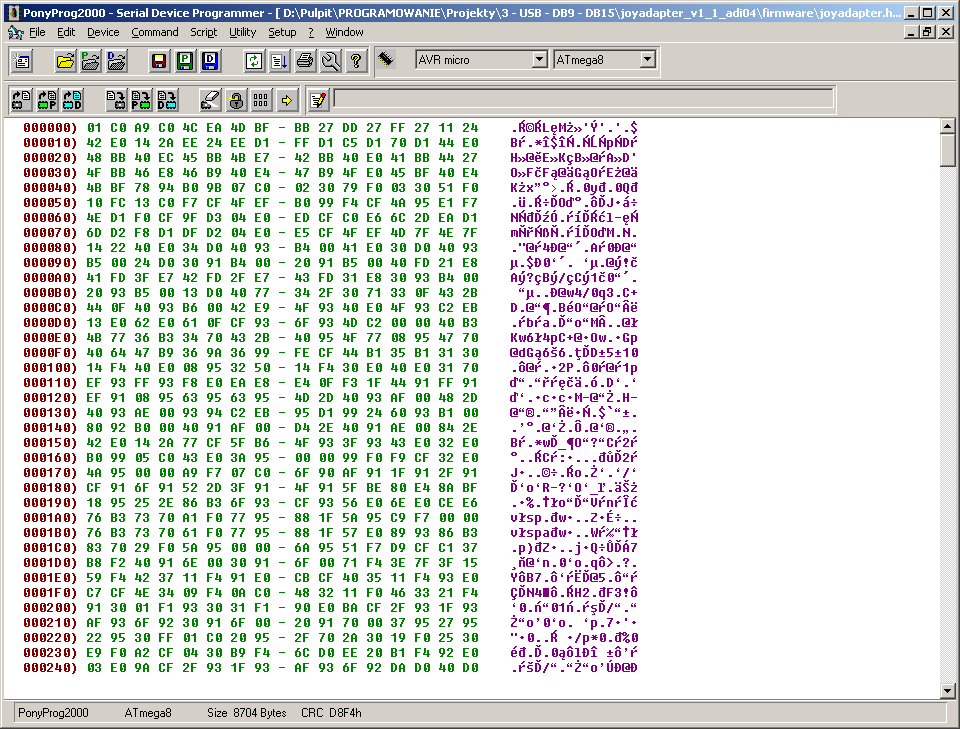This screenshot has width=960, height=729.
Task: Open the Command menu
Action: pos(155,32)
